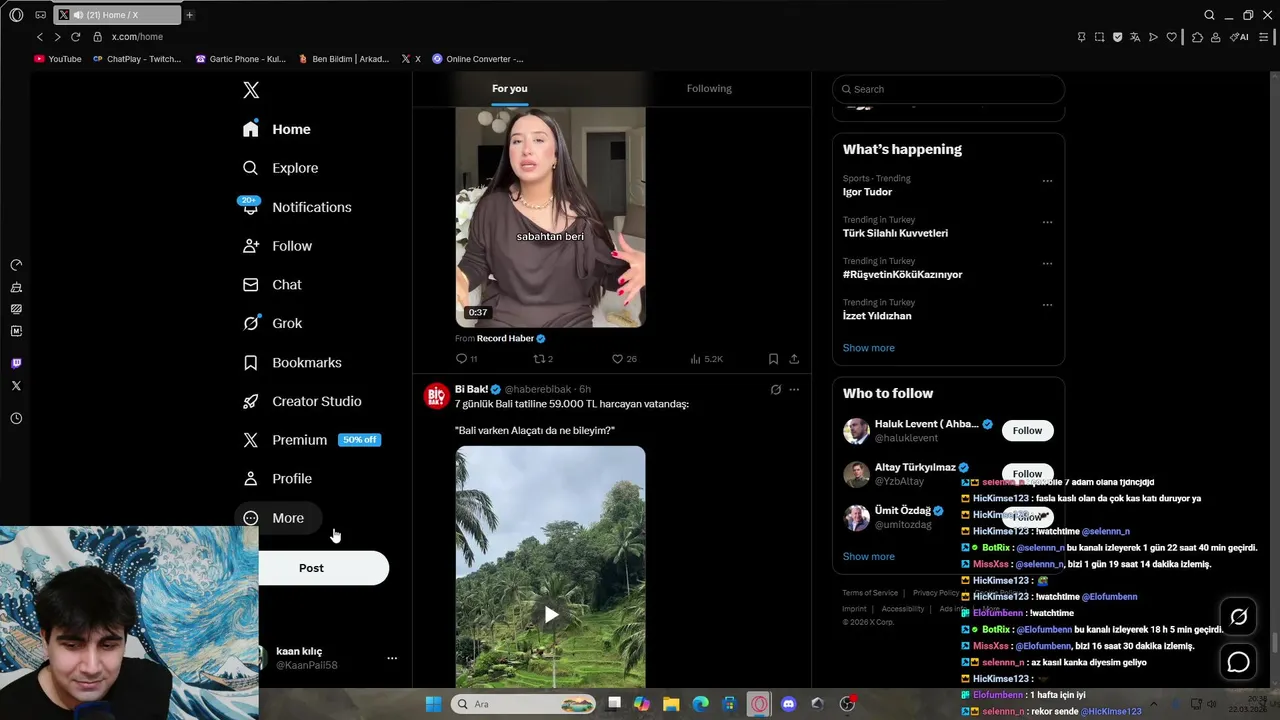Open the Bi Bak! profile avatar

pyautogui.click(x=437, y=396)
